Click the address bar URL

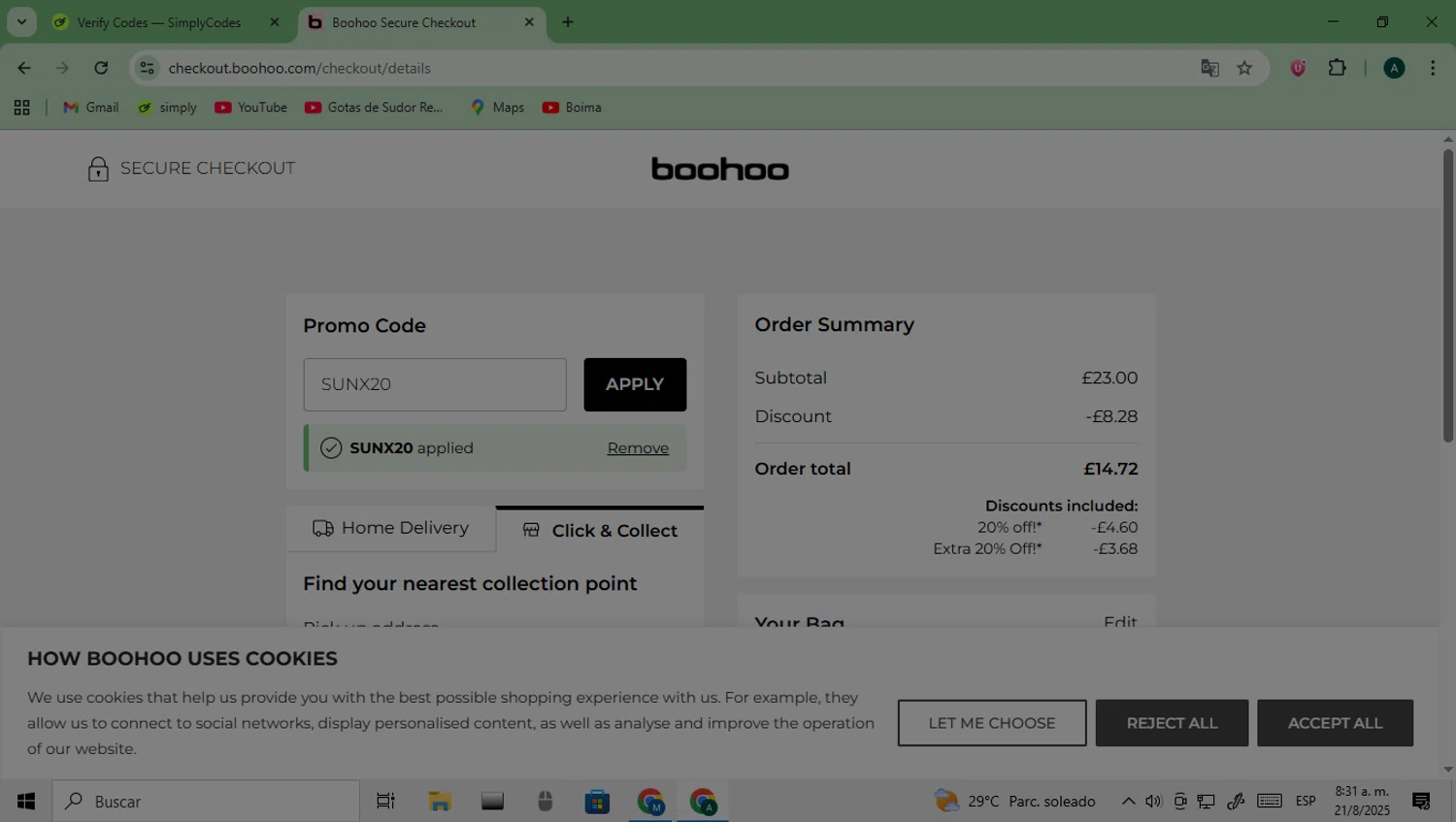[x=300, y=68]
